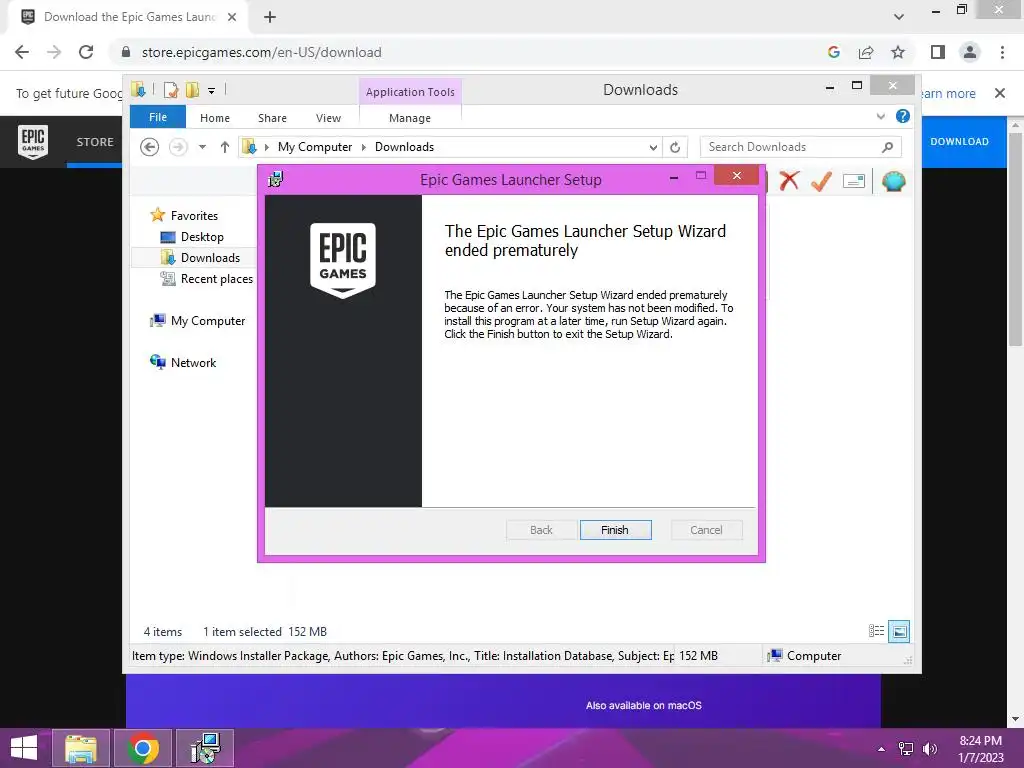
Task: Click breadcrumb arrow after My Computer
Action: pos(364,148)
